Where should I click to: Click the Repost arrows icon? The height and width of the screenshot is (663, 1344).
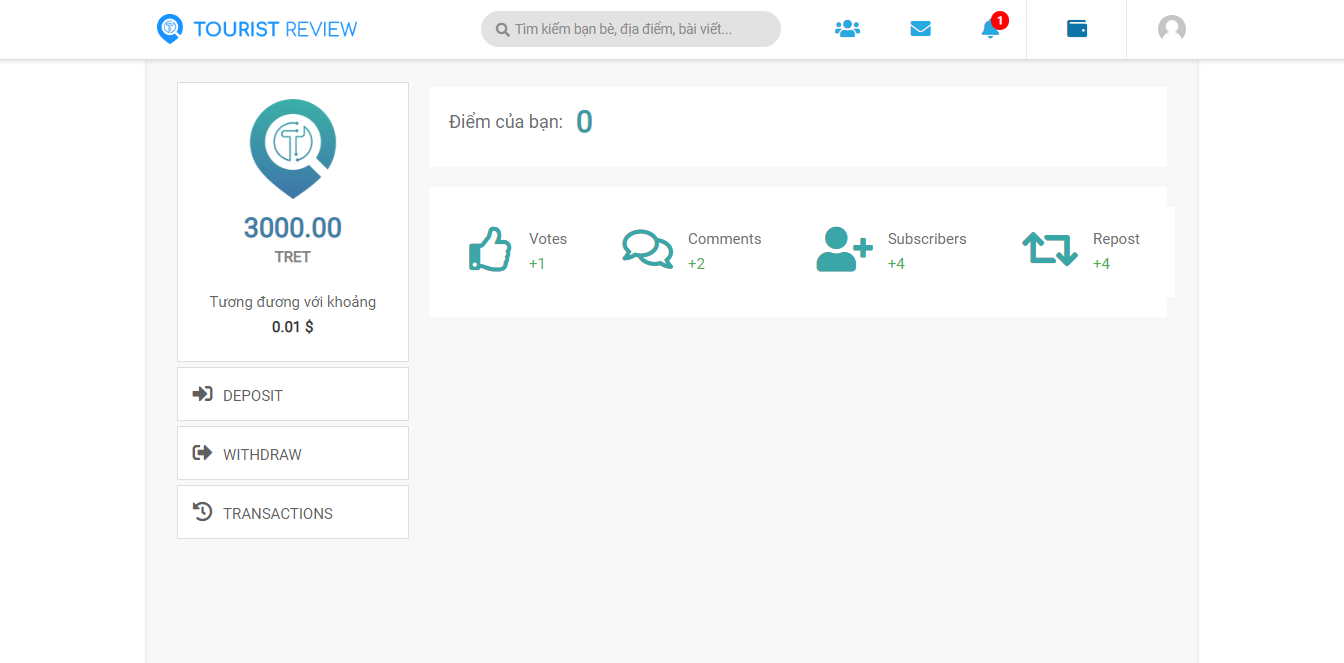pyautogui.click(x=1050, y=249)
